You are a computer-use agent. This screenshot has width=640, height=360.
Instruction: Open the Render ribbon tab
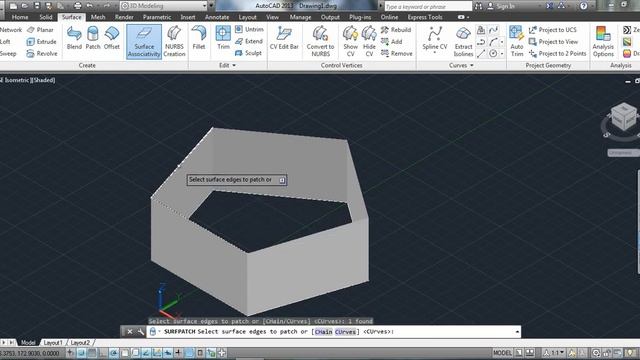click(124, 17)
